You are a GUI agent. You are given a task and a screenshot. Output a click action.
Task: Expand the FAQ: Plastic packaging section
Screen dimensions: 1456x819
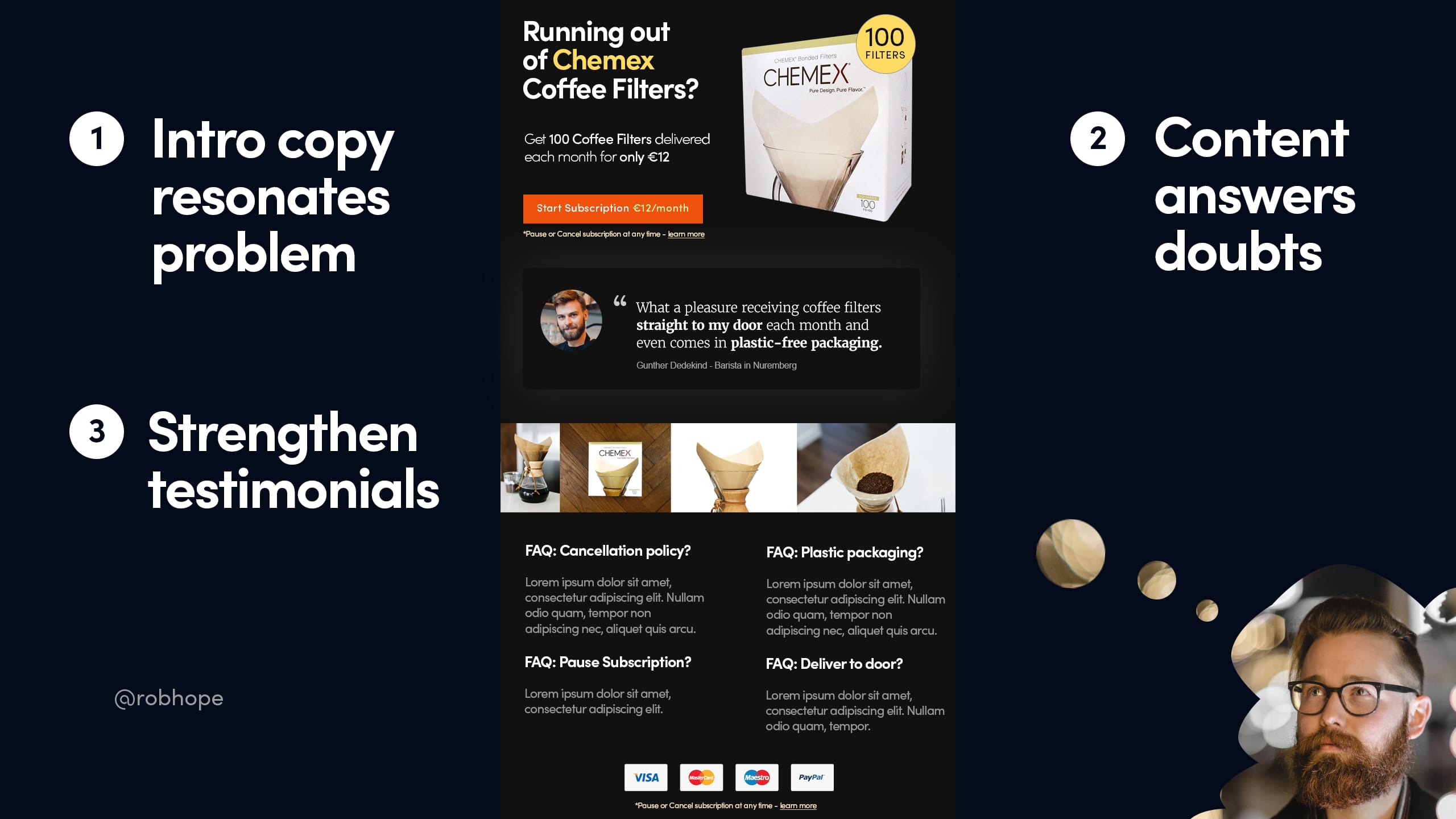coord(844,551)
